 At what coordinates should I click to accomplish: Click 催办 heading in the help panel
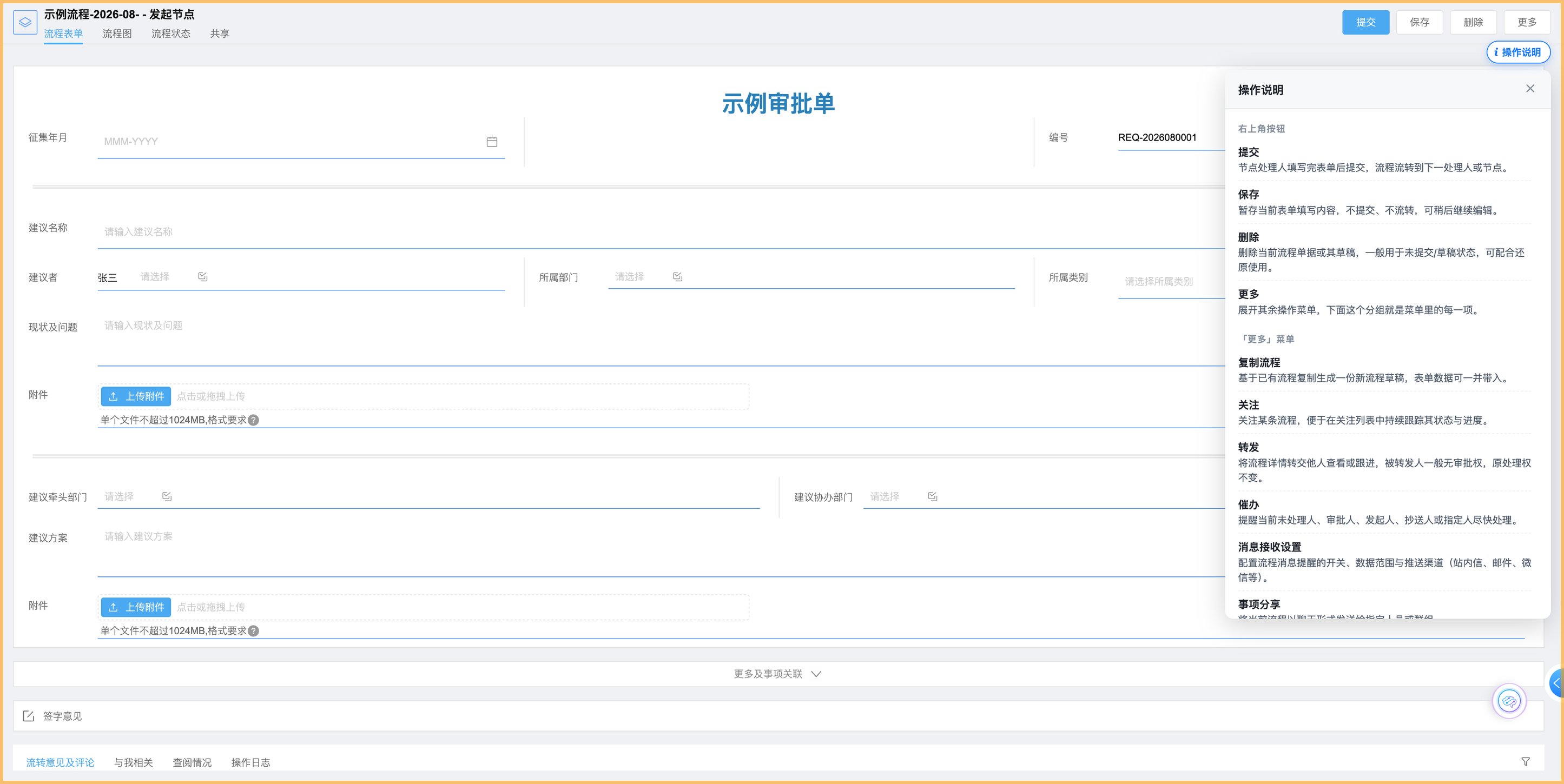tap(1248, 504)
